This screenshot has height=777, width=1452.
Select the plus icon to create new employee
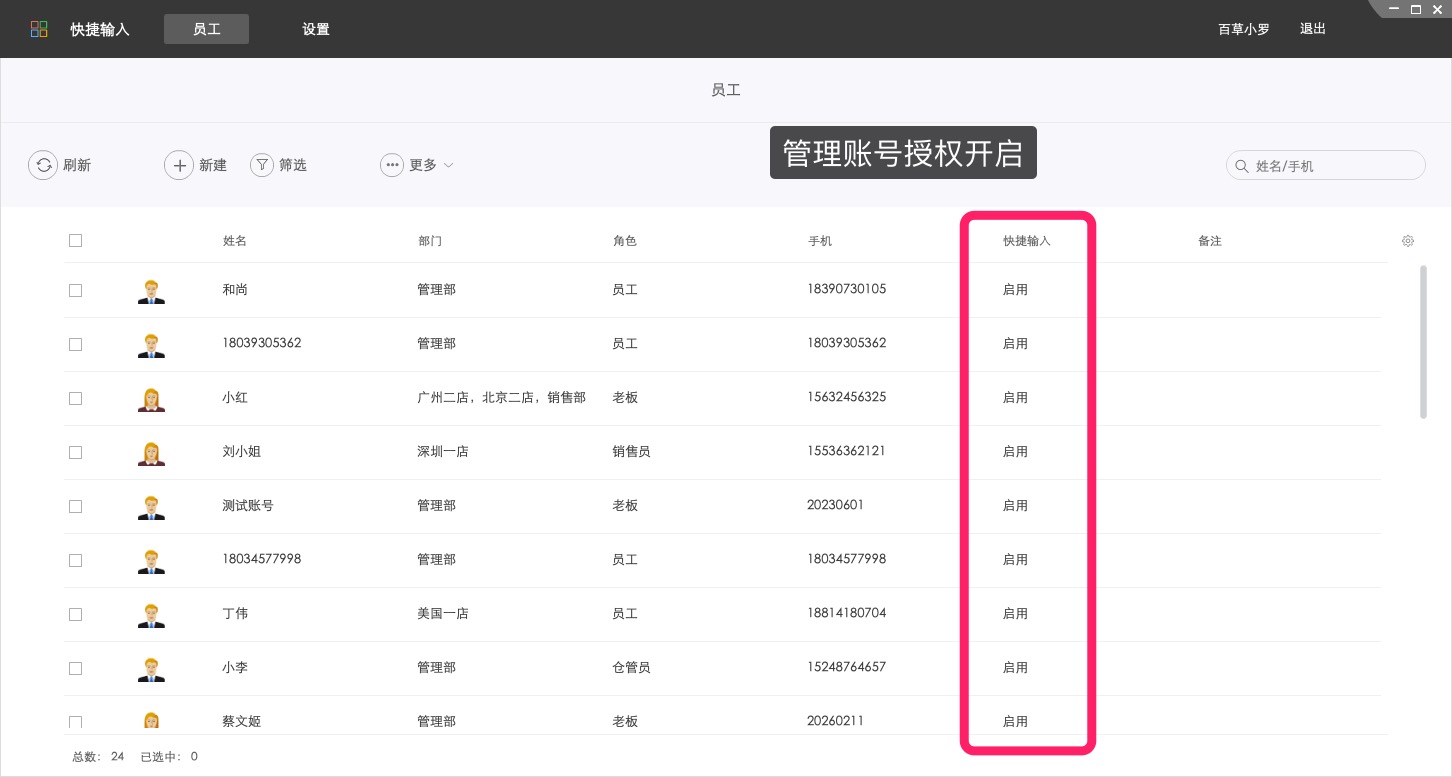coord(180,165)
